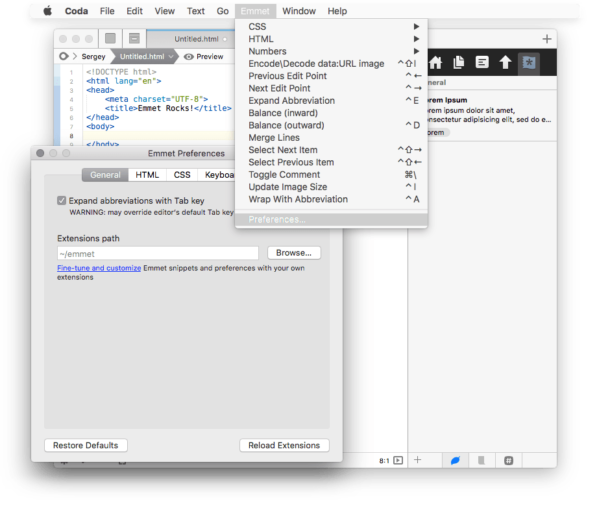The height and width of the screenshot is (519, 610).
Task: Choose Select Previous Item
Action: point(331,162)
